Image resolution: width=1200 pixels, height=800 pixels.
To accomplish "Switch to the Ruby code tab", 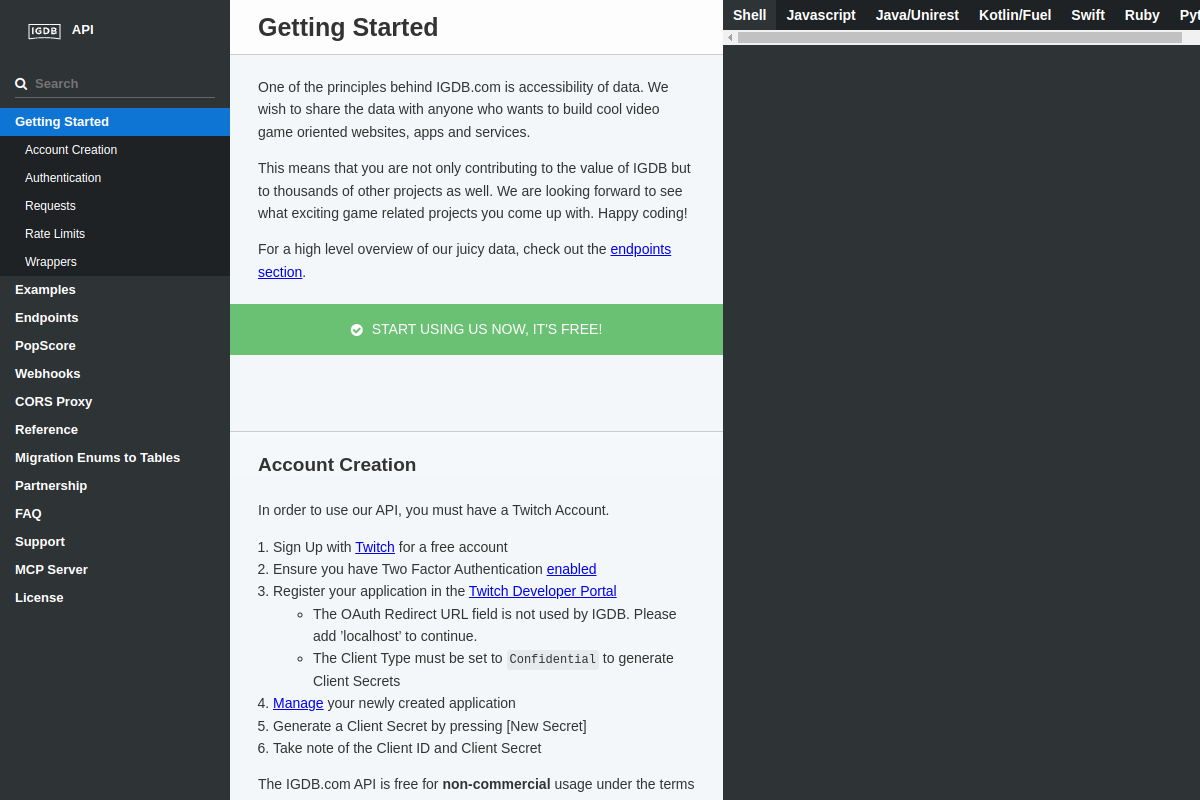I will coord(1142,15).
